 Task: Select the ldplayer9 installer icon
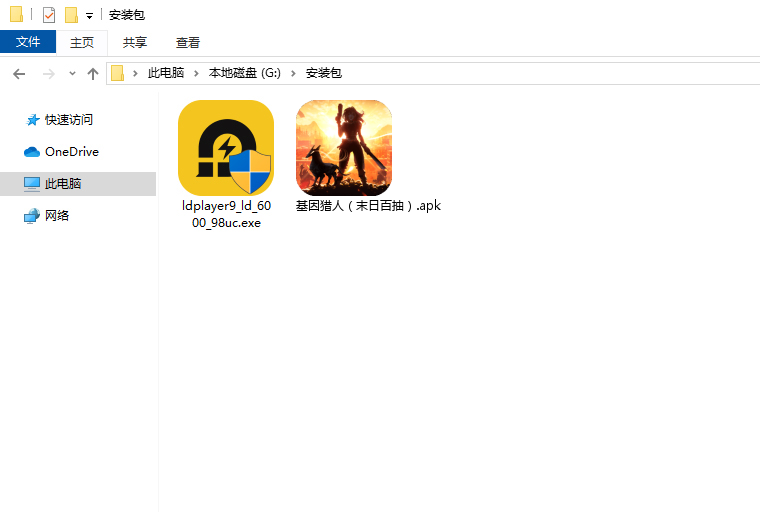pyautogui.click(x=226, y=148)
